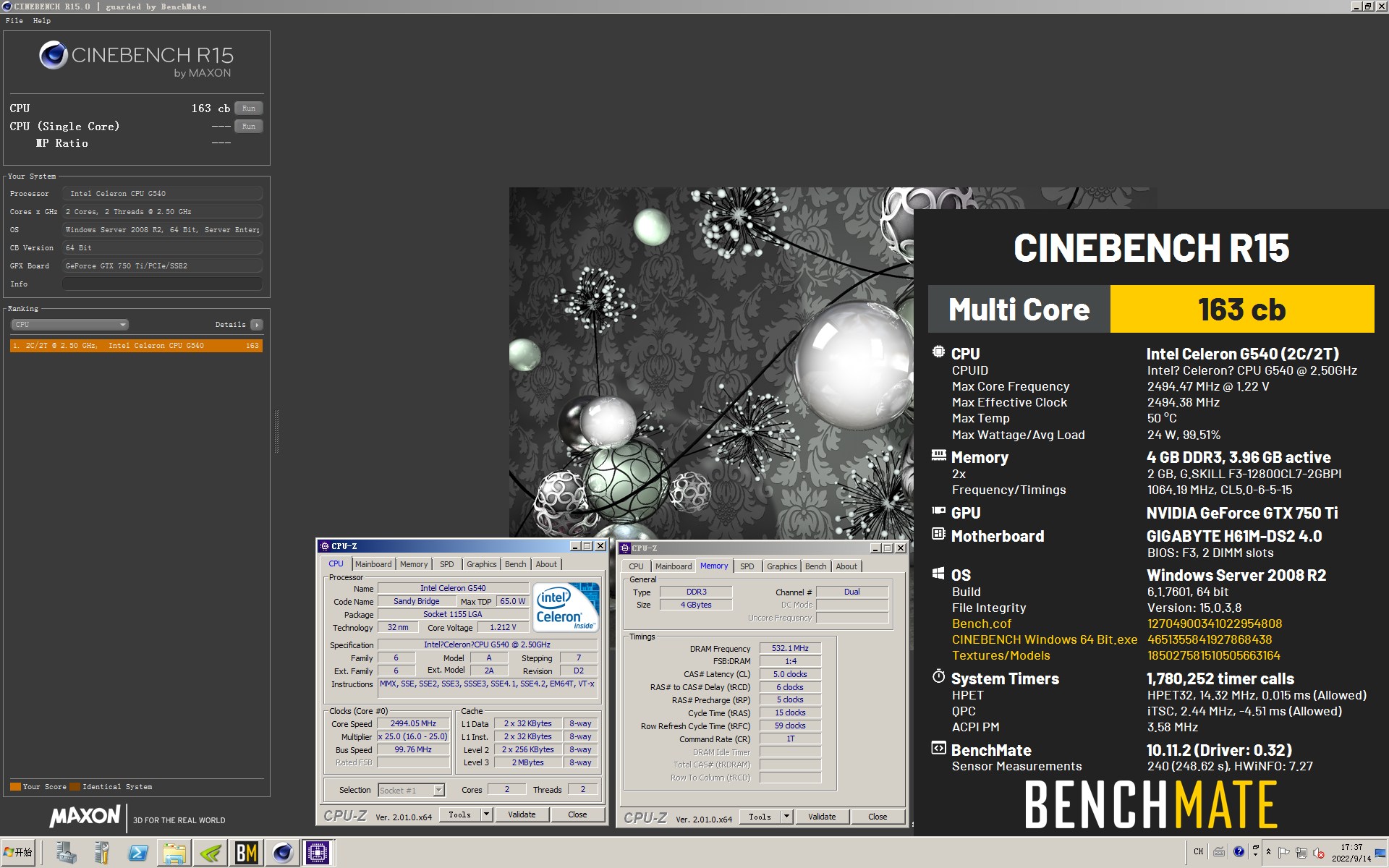Click the left CPU-Z window title bar icon
Image resolution: width=1389 pixels, height=868 pixels.
point(325,546)
